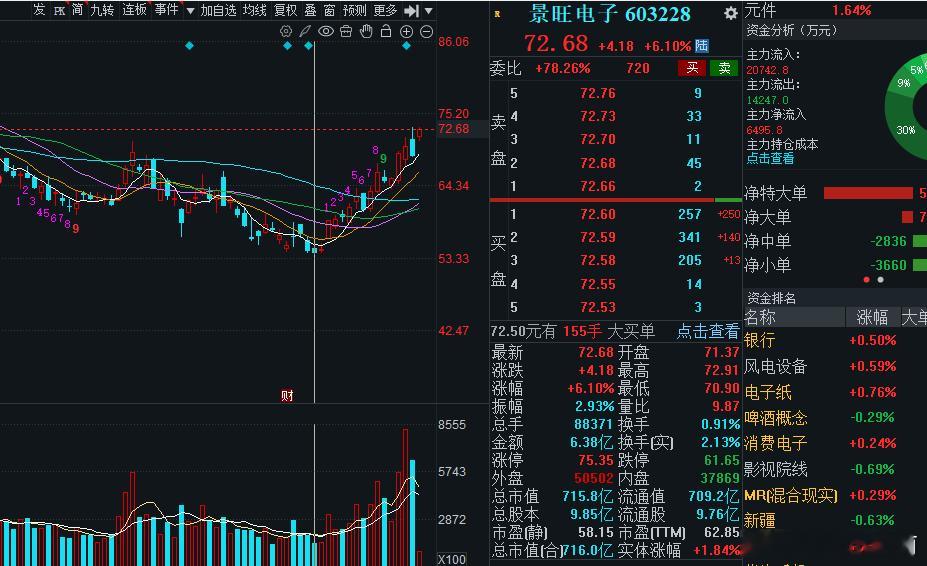
Task: Open the 预测 forecast option
Action: 354,10
